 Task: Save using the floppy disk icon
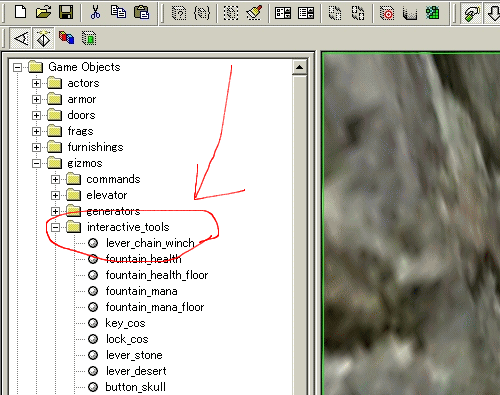pos(66,12)
